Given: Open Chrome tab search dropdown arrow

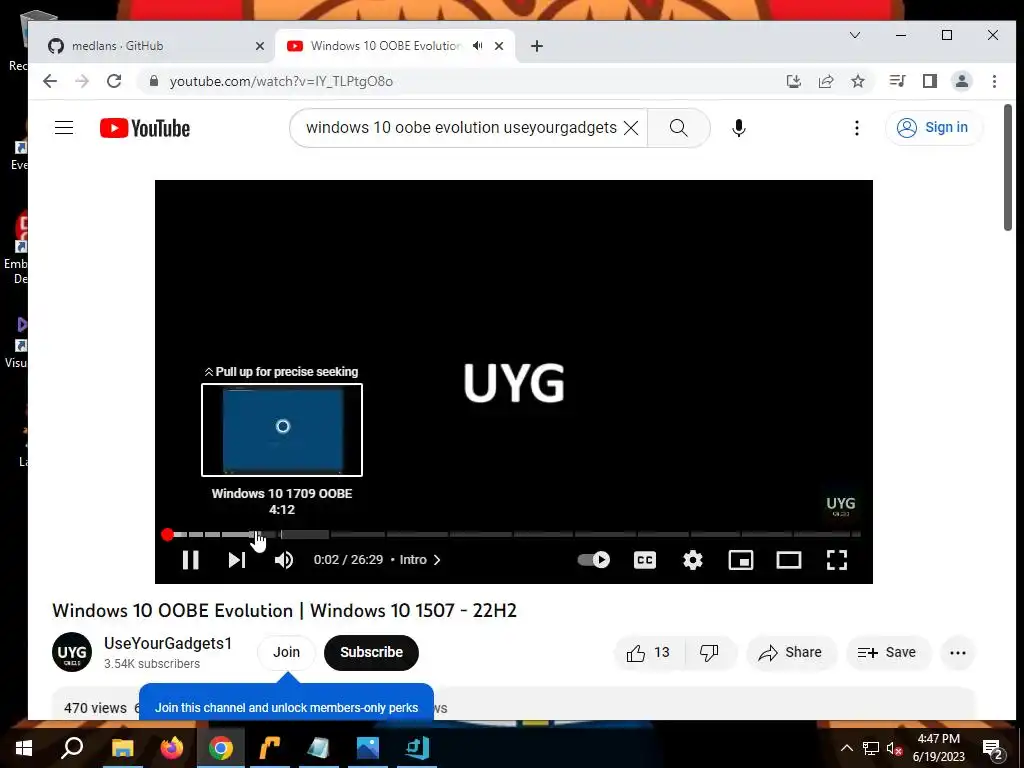Looking at the screenshot, I should (x=855, y=35).
